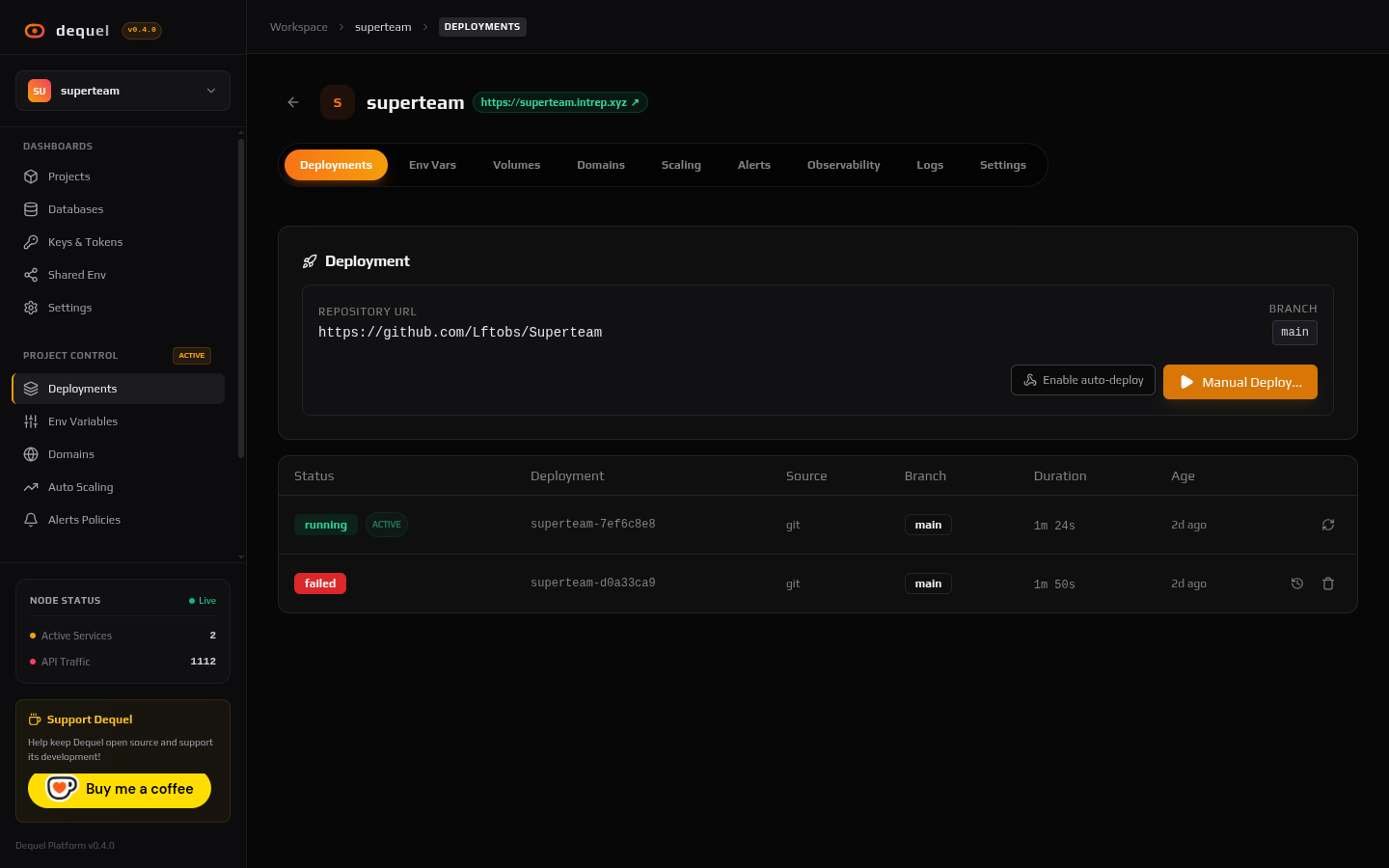Screen dimensions: 1389x868
Task: Click the Workspace breadcrumb
Action: (299, 27)
